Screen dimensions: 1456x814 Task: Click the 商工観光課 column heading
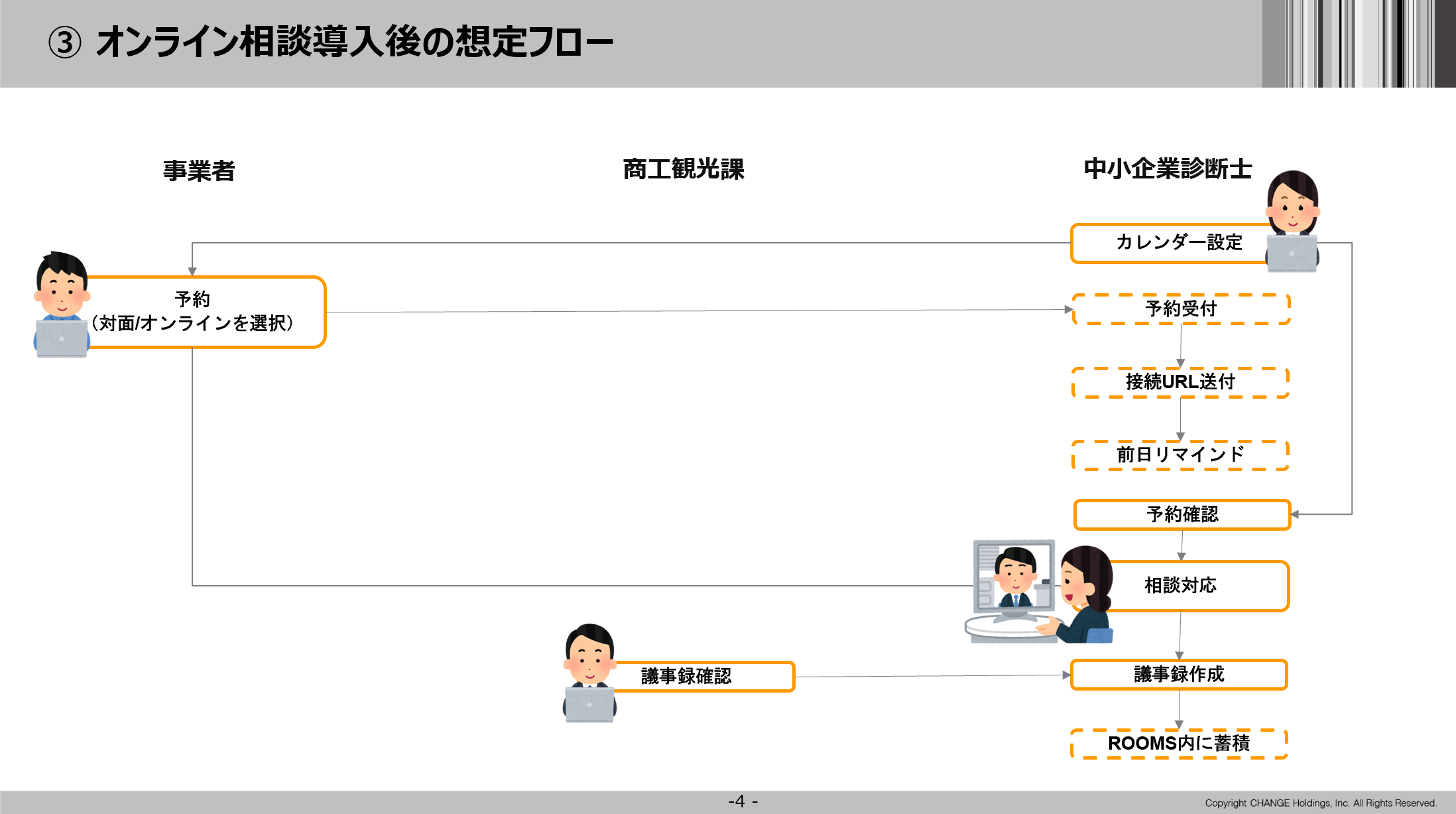[684, 169]
